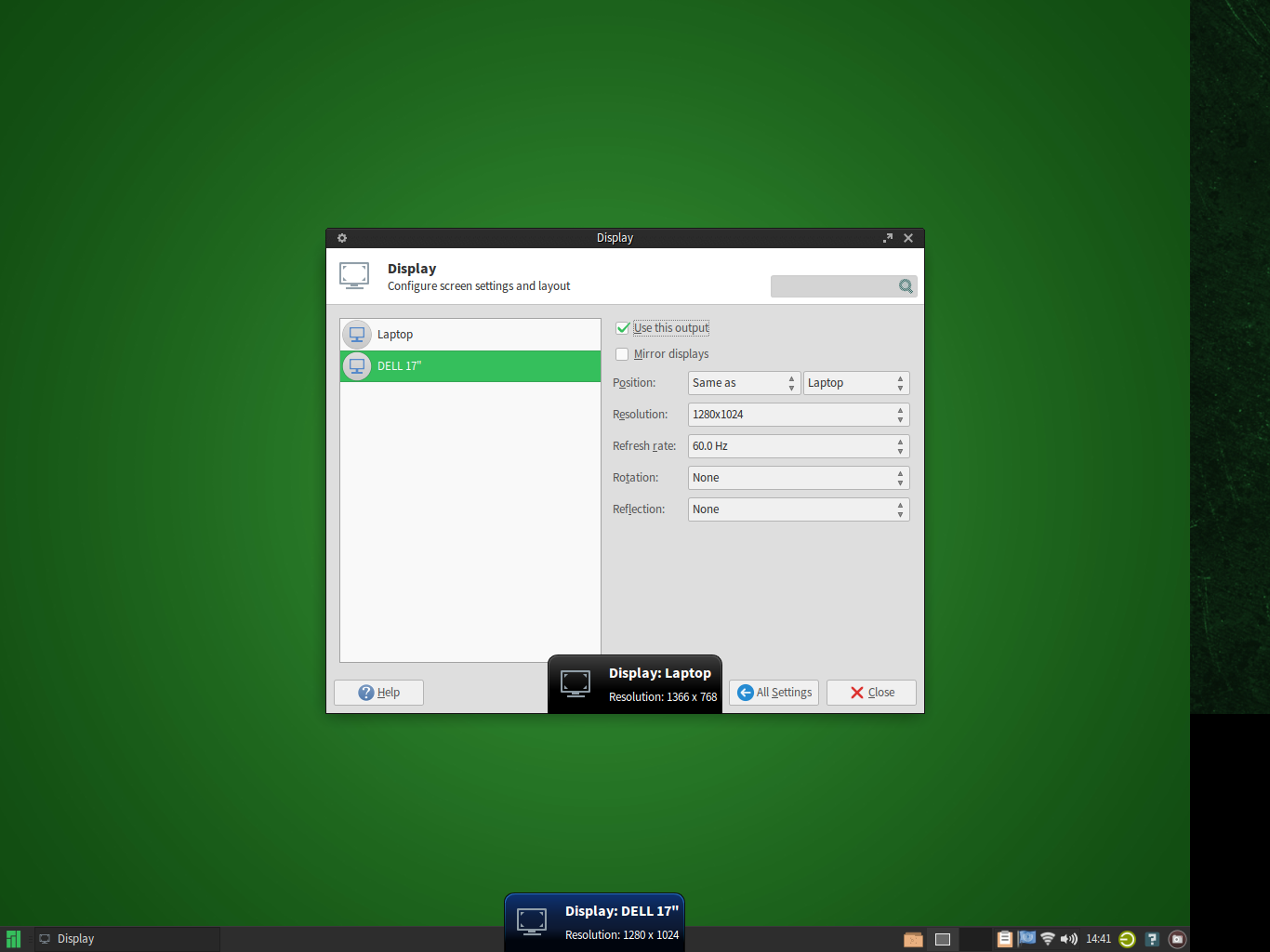This screenshot has width=1270, height=952.
Task: Open the Wi-Fi network tray icon
Action: (x=1048, y=939)
